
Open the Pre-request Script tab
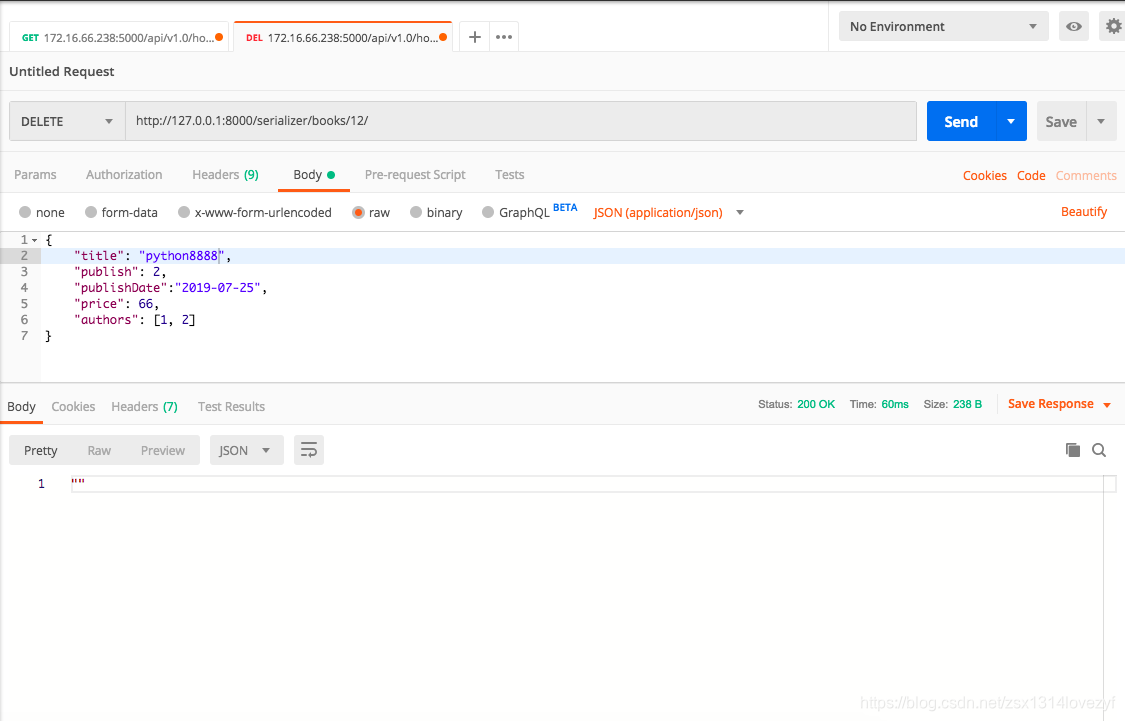(x=415, y=174)
